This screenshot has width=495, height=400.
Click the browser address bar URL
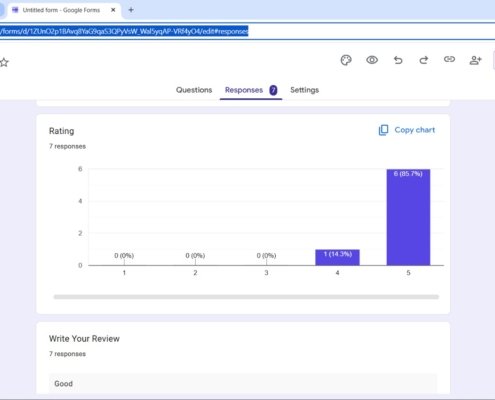124,31
